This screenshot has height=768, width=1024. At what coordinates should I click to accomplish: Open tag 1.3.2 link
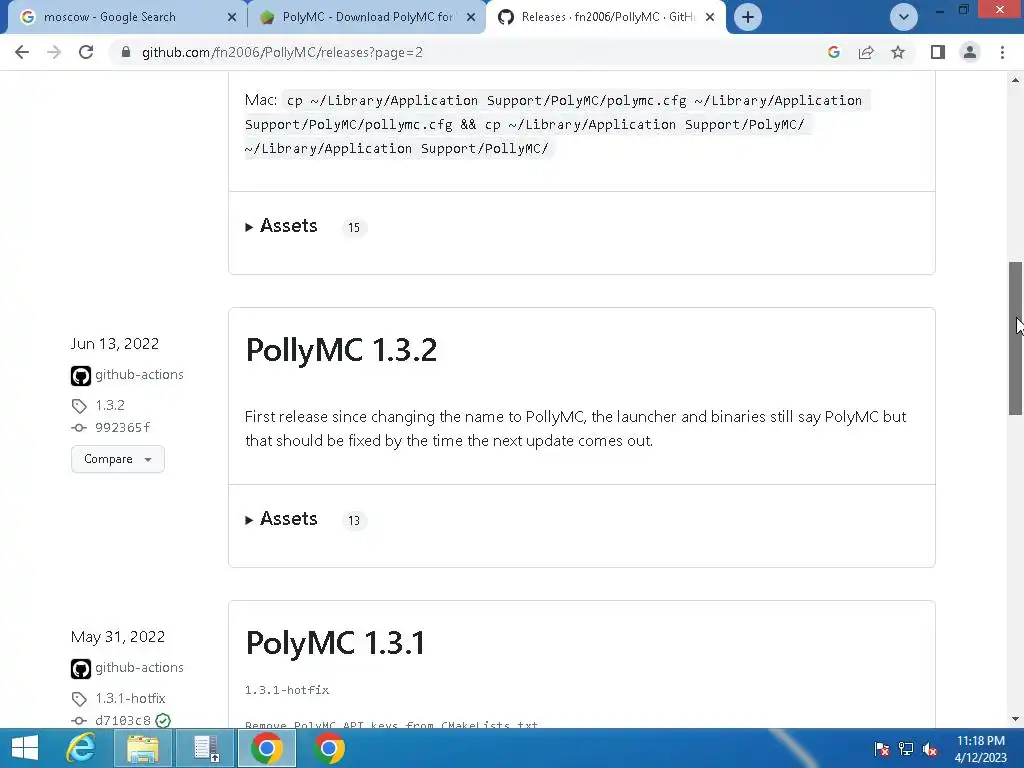[110, 405]
